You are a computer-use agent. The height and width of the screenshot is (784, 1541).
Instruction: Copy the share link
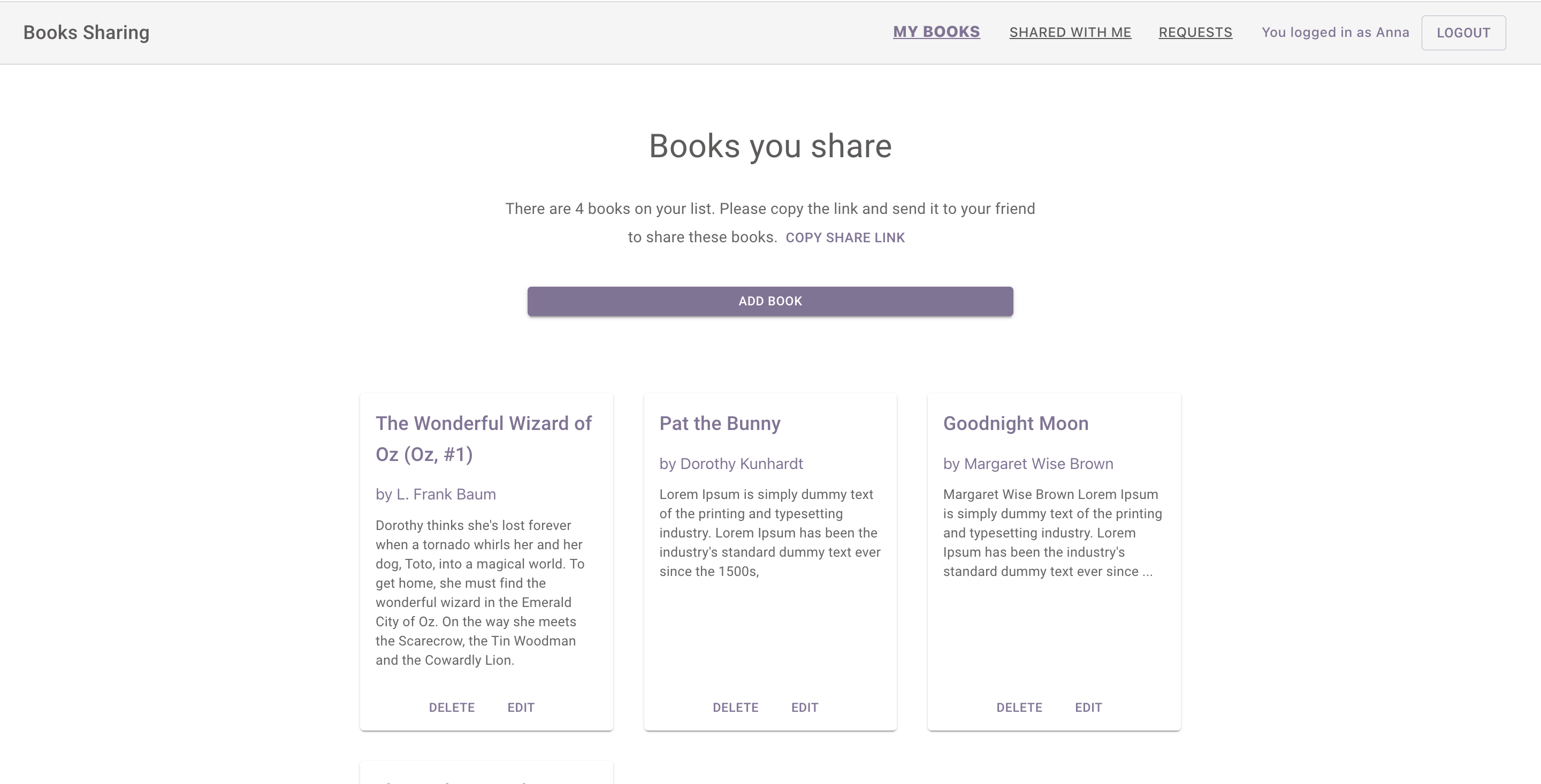[845, 238]
